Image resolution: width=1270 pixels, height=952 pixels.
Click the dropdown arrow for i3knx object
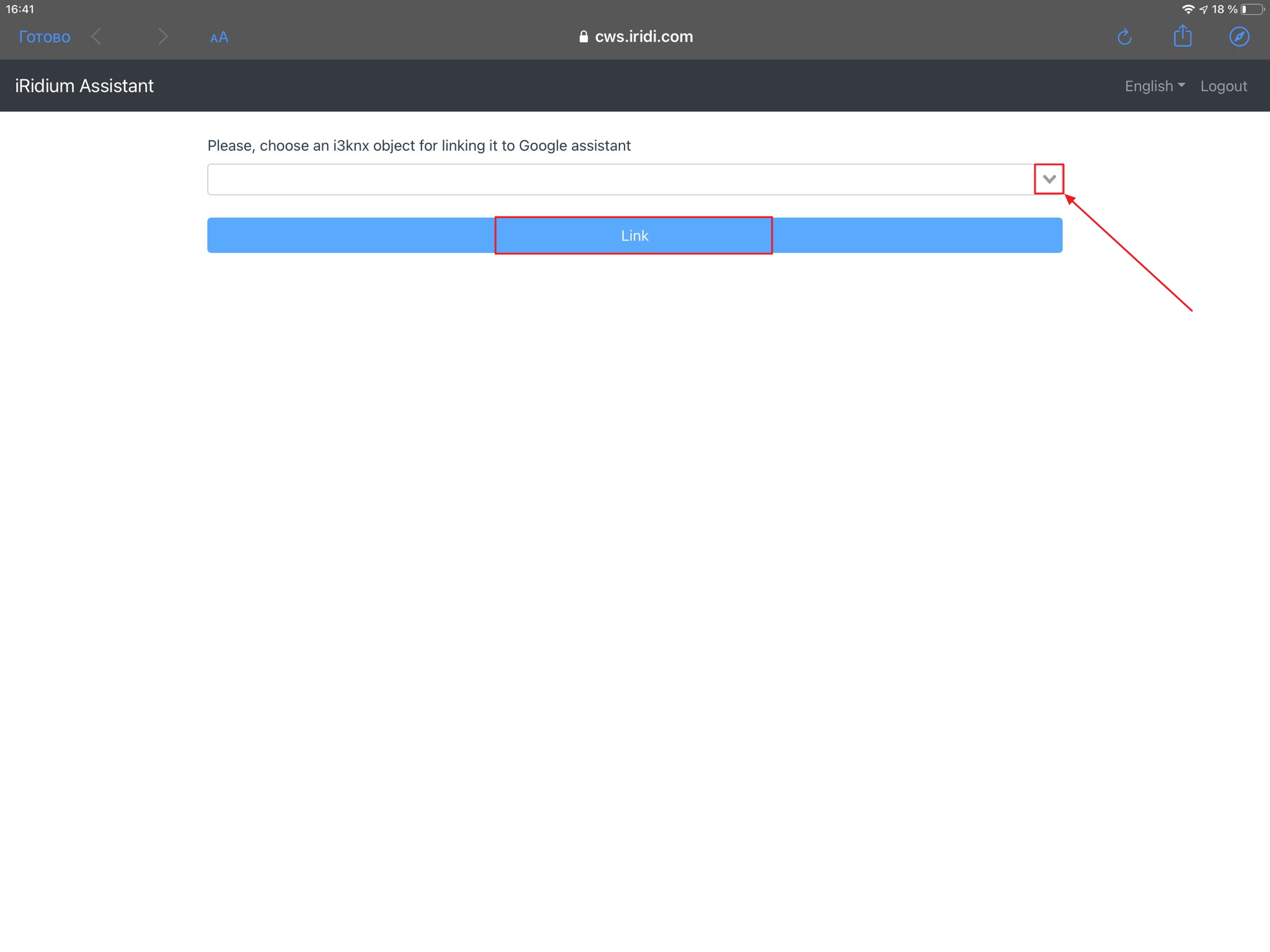[1048, 179]
